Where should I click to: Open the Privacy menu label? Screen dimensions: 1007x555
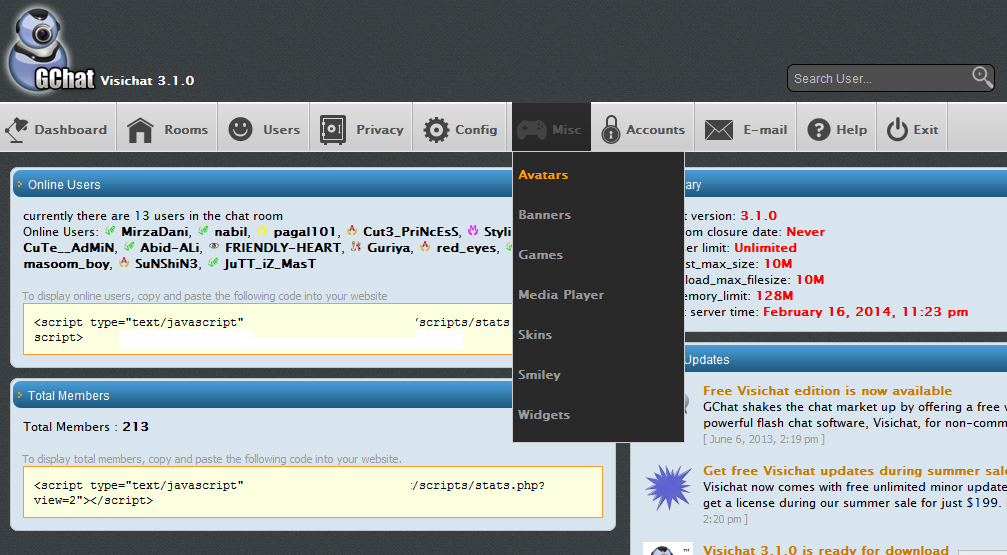point(380,130)
